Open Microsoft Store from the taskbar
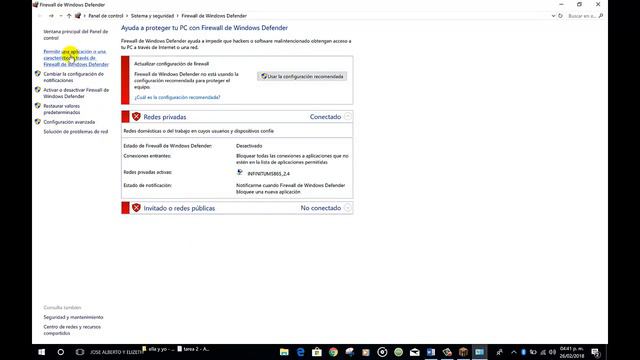Screen dimensions: 640x360 pyautogui.click(x=317, y=352)
